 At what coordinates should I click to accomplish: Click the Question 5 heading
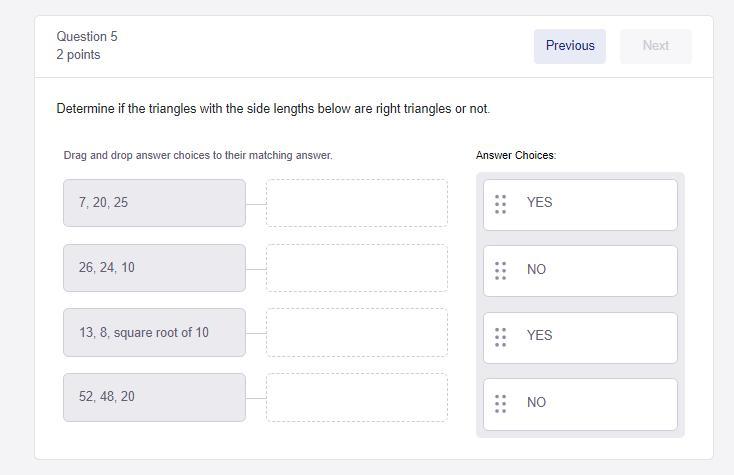click(x=87, y=37)
